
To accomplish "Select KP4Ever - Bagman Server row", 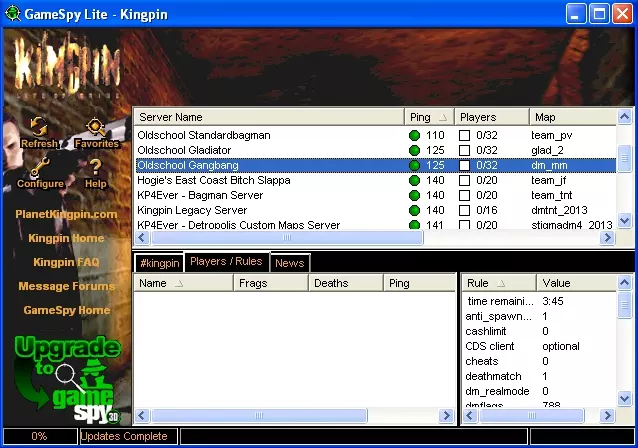I will click(375, 195).
